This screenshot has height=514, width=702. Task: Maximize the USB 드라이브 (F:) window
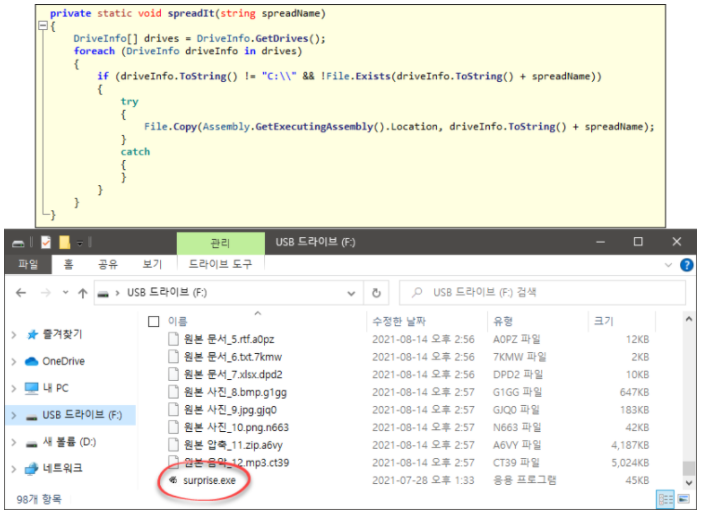click(x=638, y=242)
